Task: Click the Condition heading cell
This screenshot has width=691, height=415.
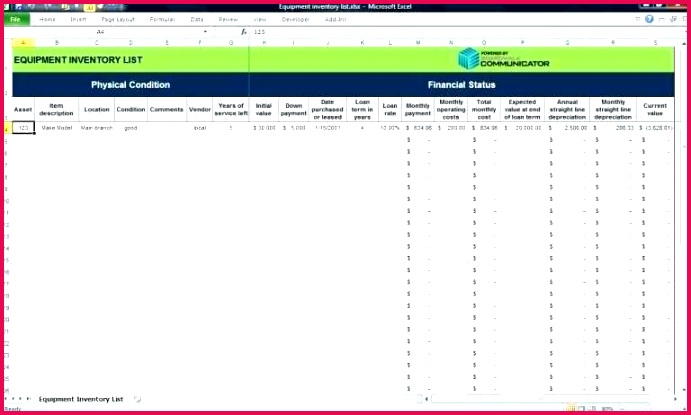Action: point(131,109)
